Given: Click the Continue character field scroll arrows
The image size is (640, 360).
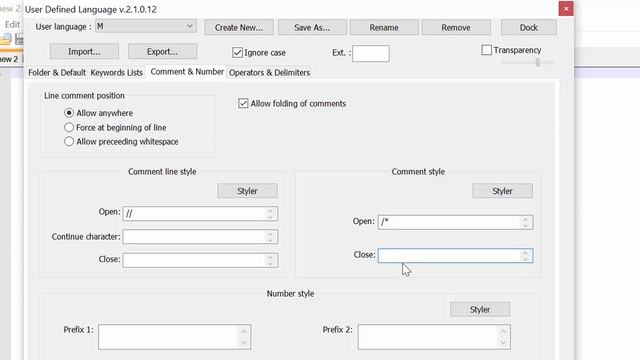Looking at the screenshot, I should (x=270, y=237).
